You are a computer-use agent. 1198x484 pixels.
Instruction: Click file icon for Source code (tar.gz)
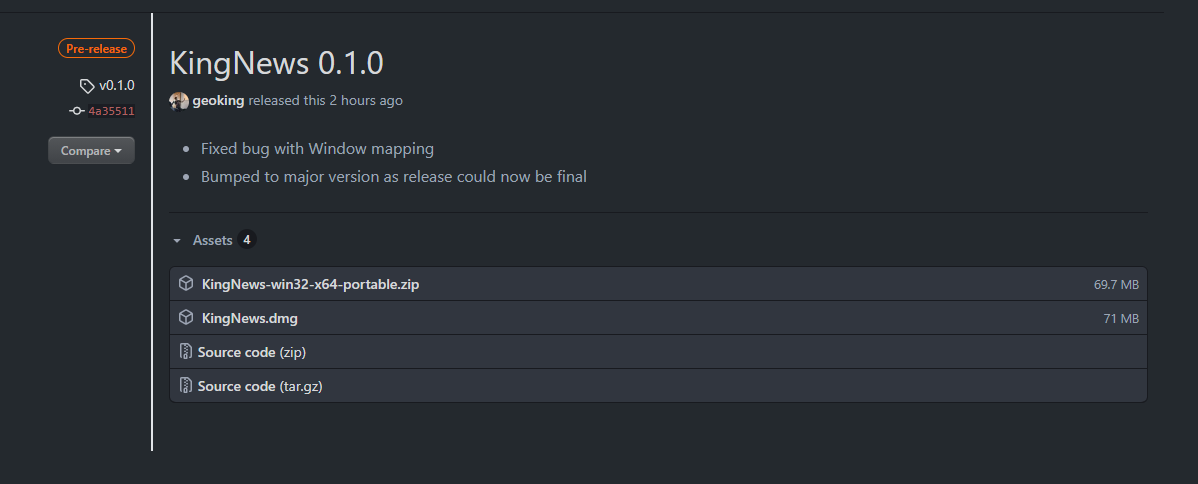(x=185, y=386)
